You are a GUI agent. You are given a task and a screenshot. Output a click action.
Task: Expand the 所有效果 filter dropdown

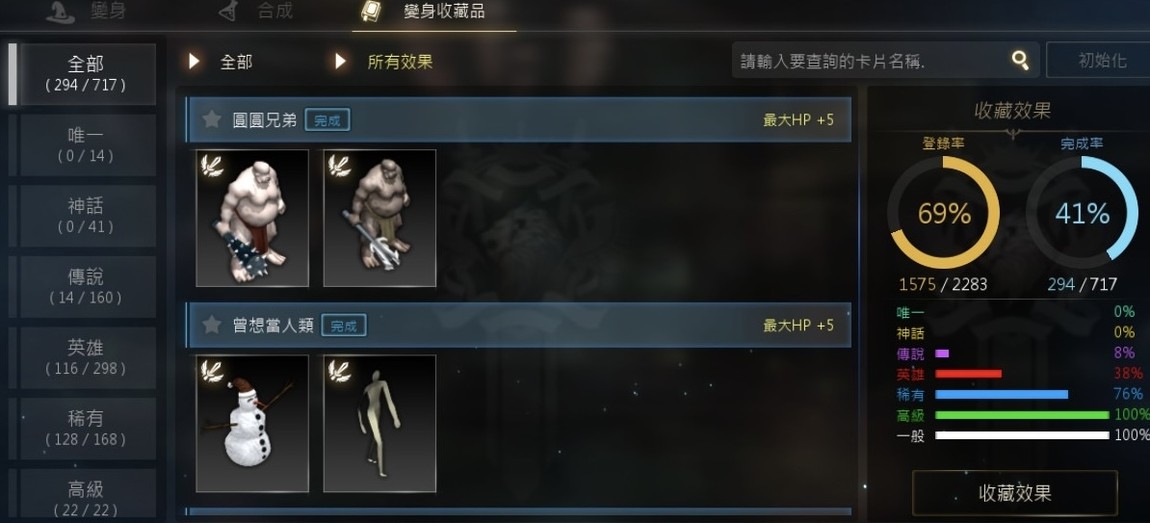click(x=384, y=62)
